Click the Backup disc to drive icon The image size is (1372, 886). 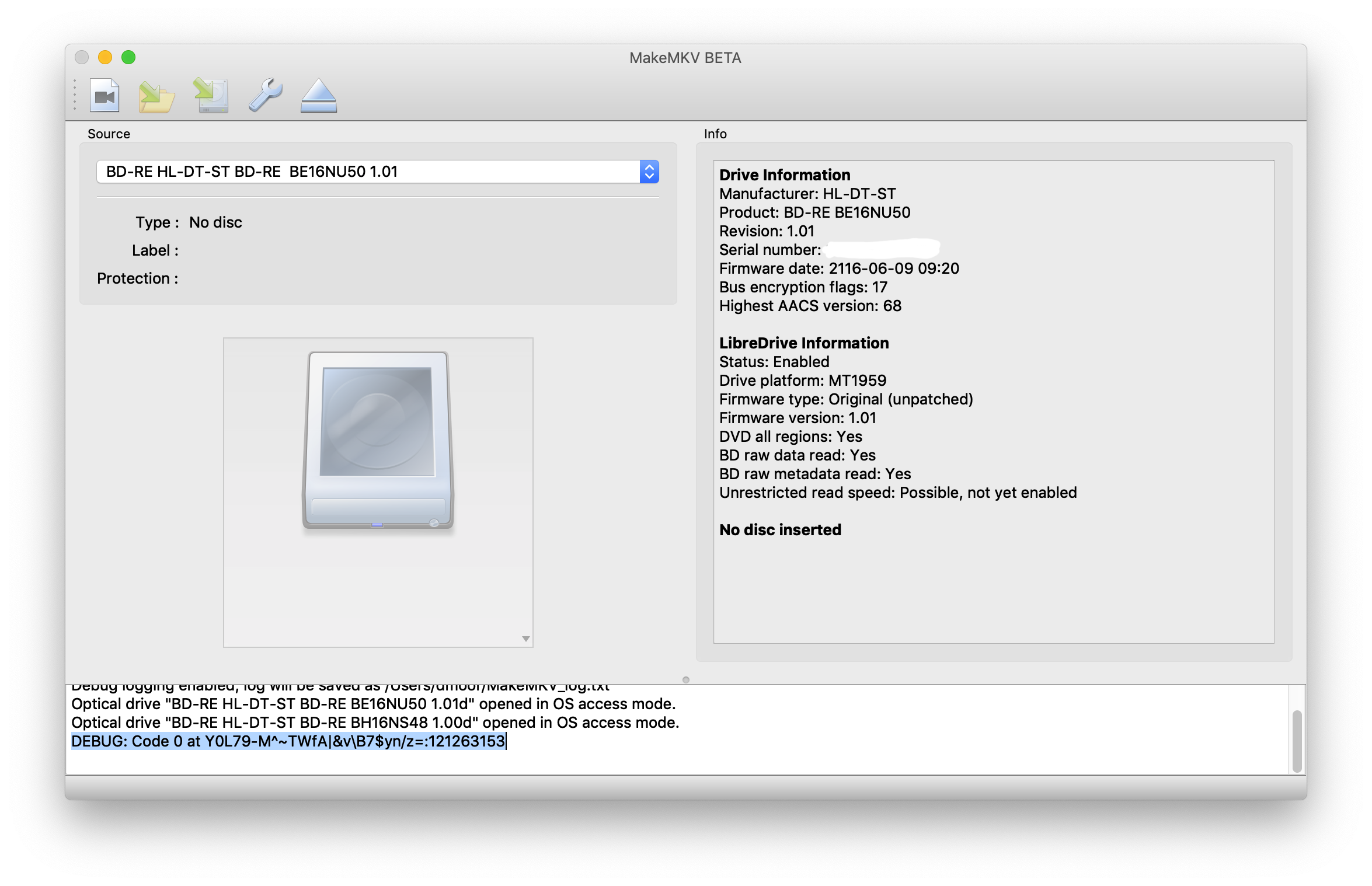[211, 95]
